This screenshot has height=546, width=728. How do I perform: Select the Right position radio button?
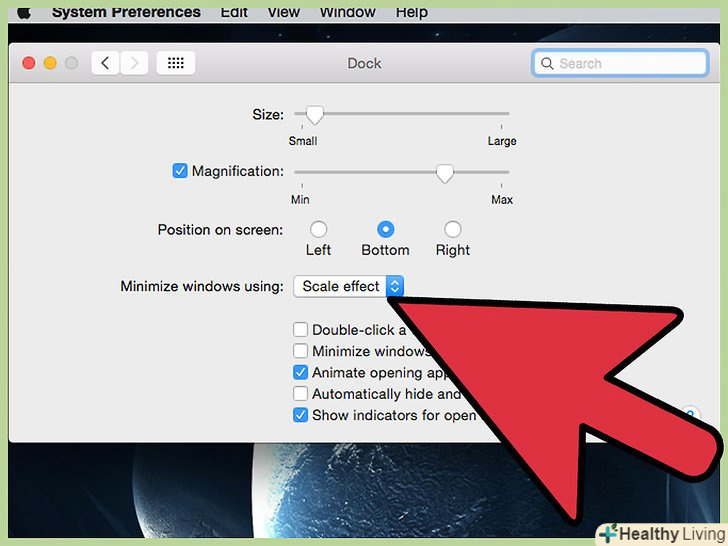pos(452,229)
